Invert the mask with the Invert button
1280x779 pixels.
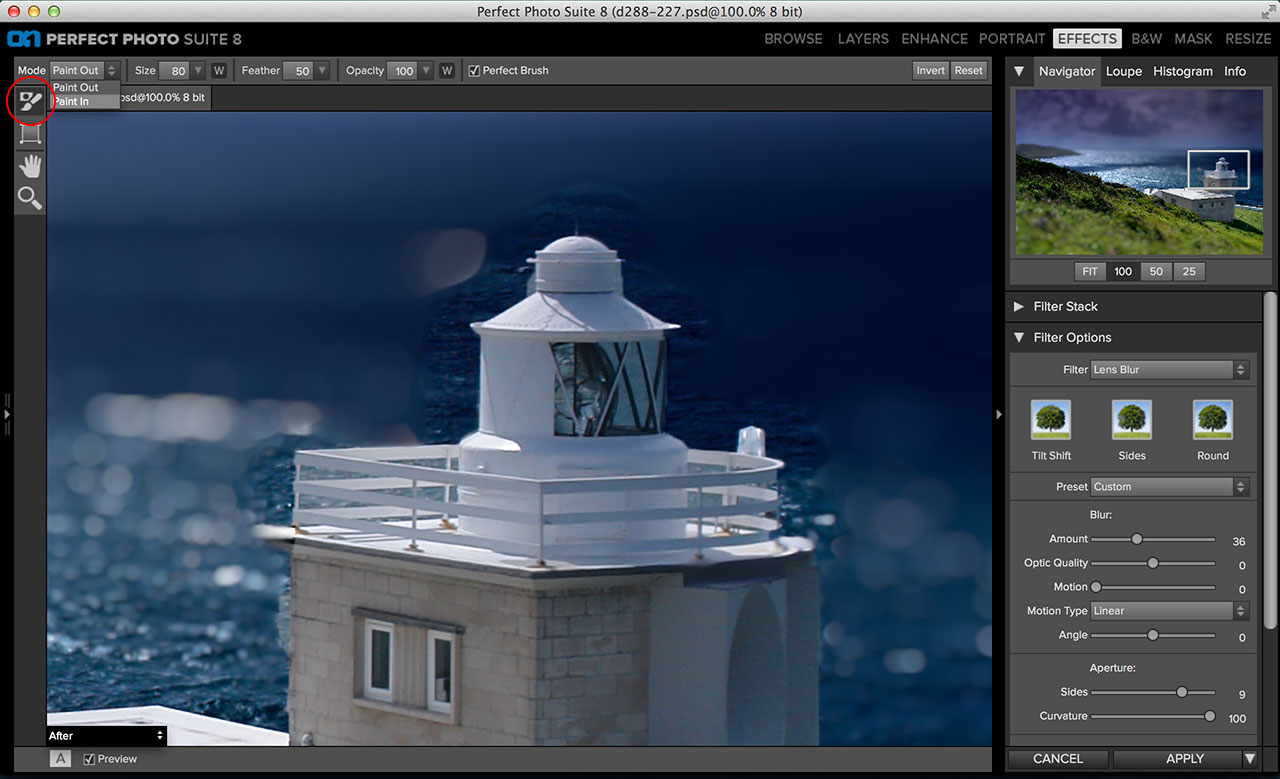(x=930, y=70)
